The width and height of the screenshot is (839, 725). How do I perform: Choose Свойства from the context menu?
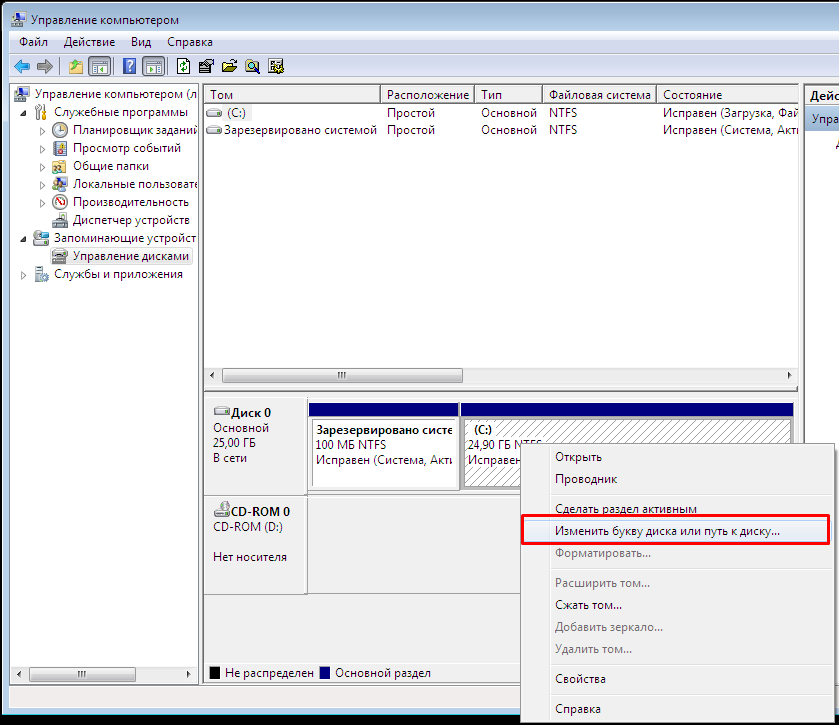click(x=677, y=679)
